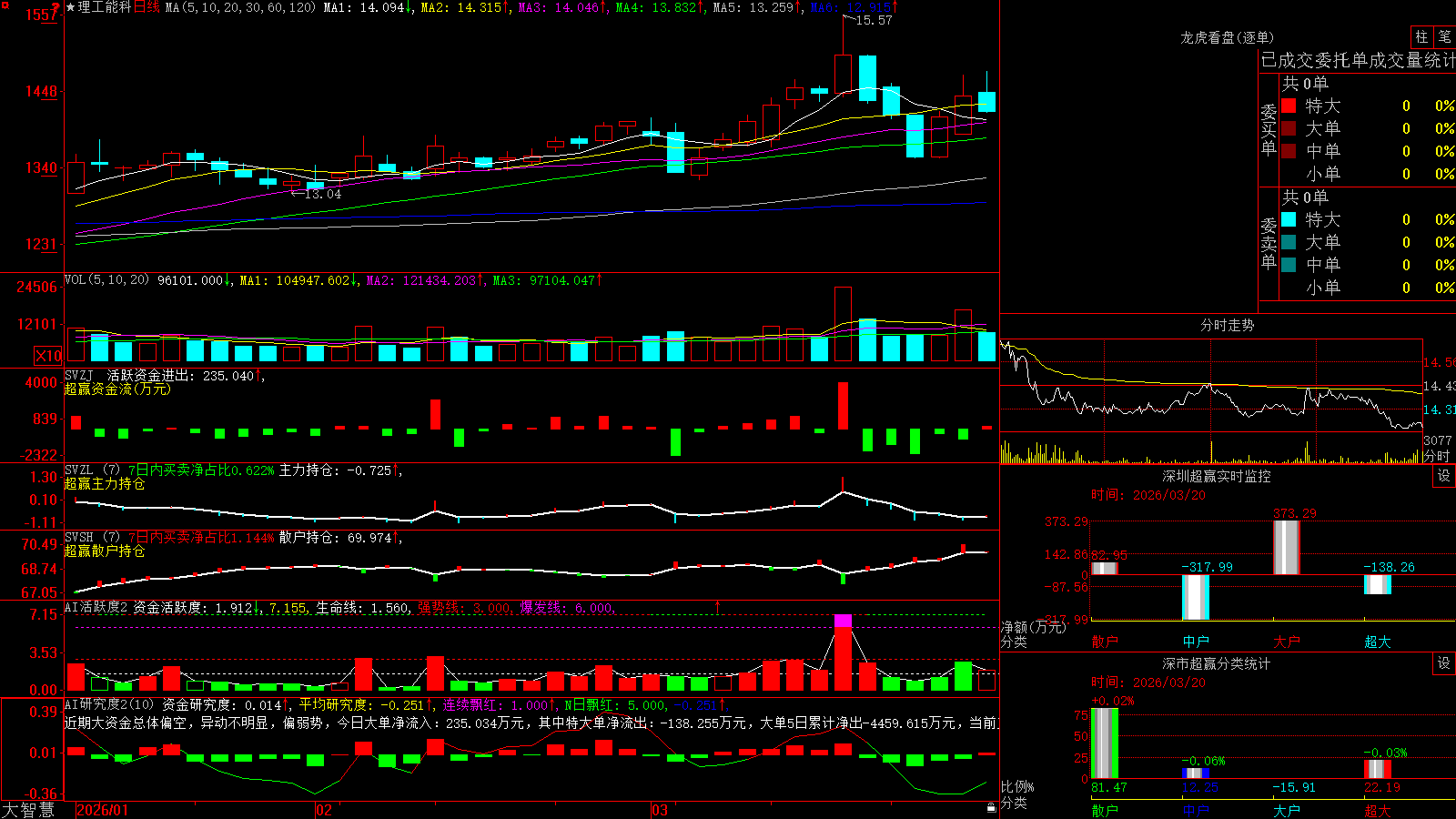Click the 13.04 low price label
The width and height of the screenshot is (1456, 819).
(x=323, y=194)
